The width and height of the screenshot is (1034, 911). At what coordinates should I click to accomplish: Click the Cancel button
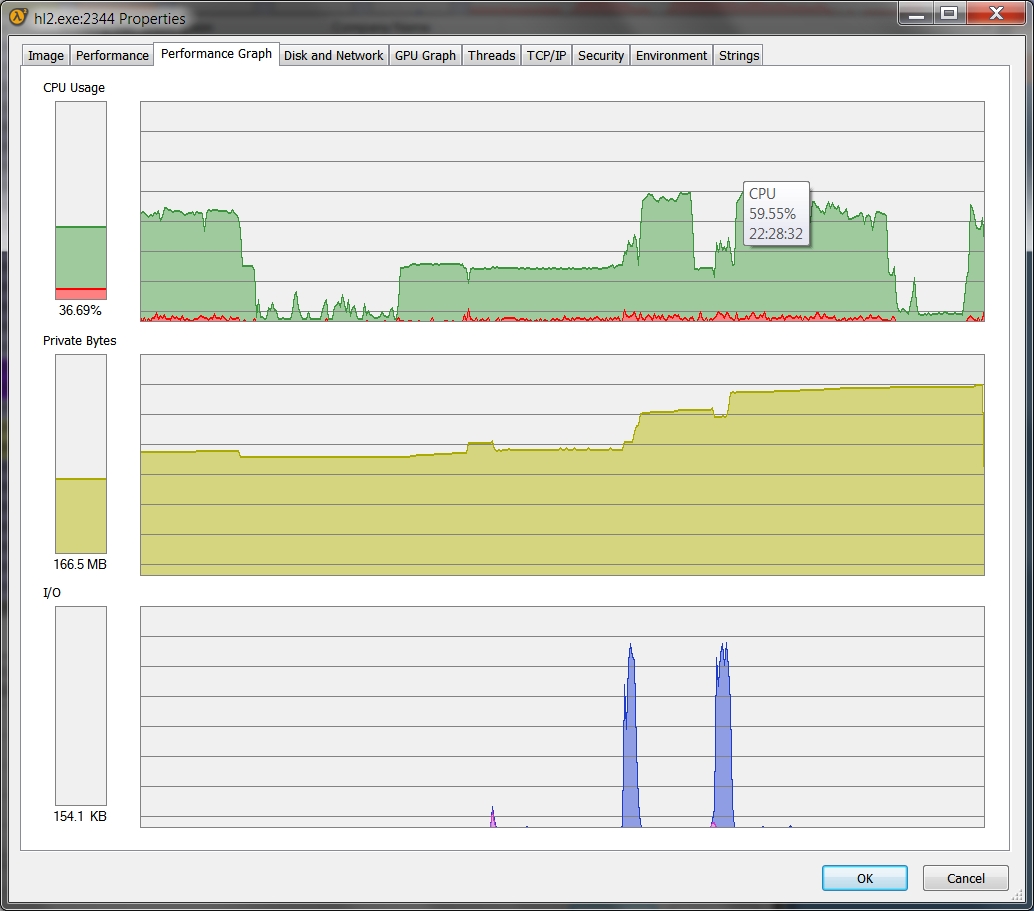(965, 878)
